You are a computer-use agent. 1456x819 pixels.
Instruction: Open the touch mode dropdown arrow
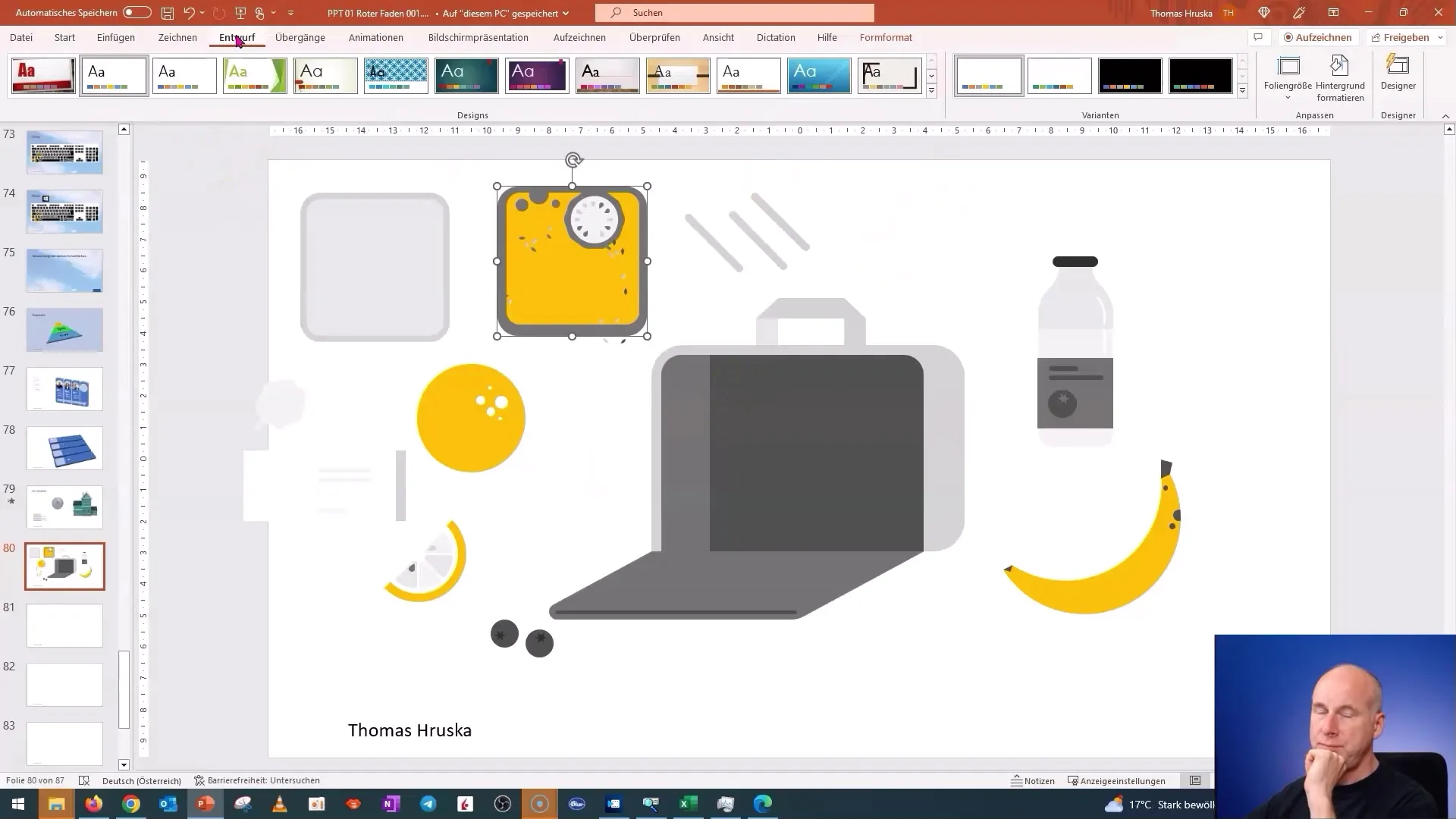pos(273,13)
